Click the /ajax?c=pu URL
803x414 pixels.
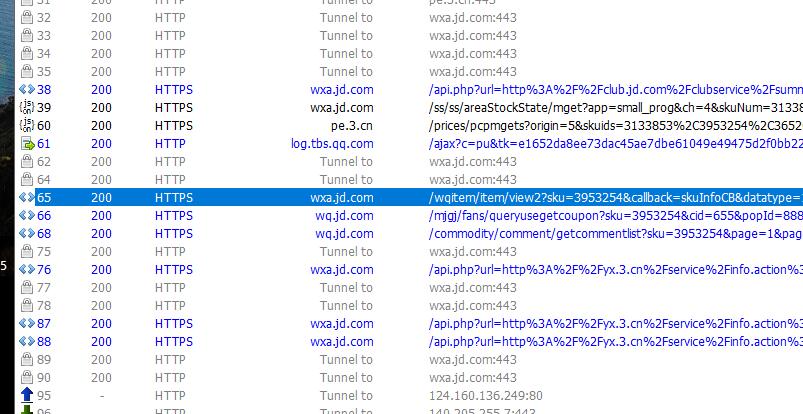pos(616,144)
